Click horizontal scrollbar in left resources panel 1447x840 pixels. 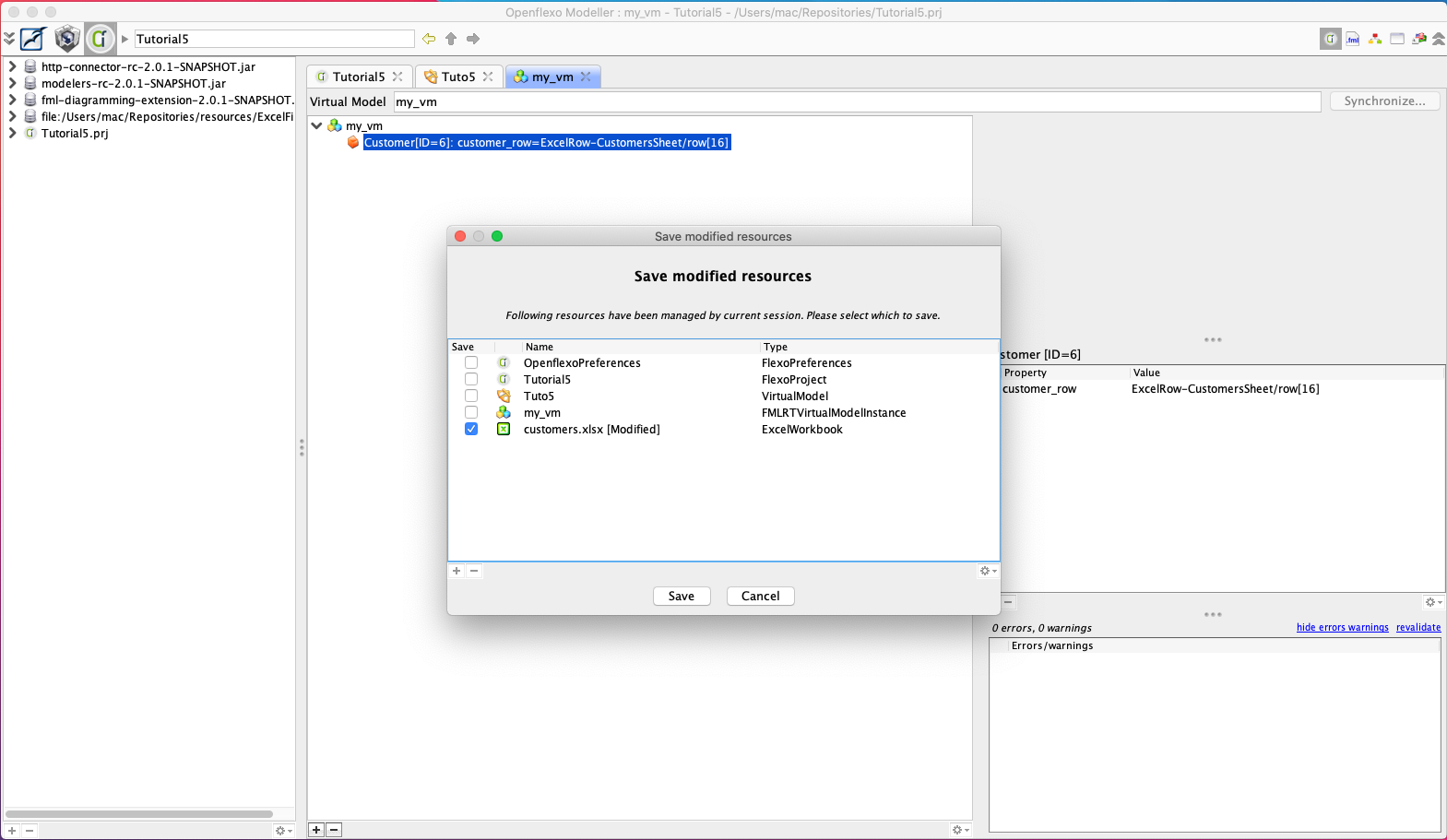(139, 814)
